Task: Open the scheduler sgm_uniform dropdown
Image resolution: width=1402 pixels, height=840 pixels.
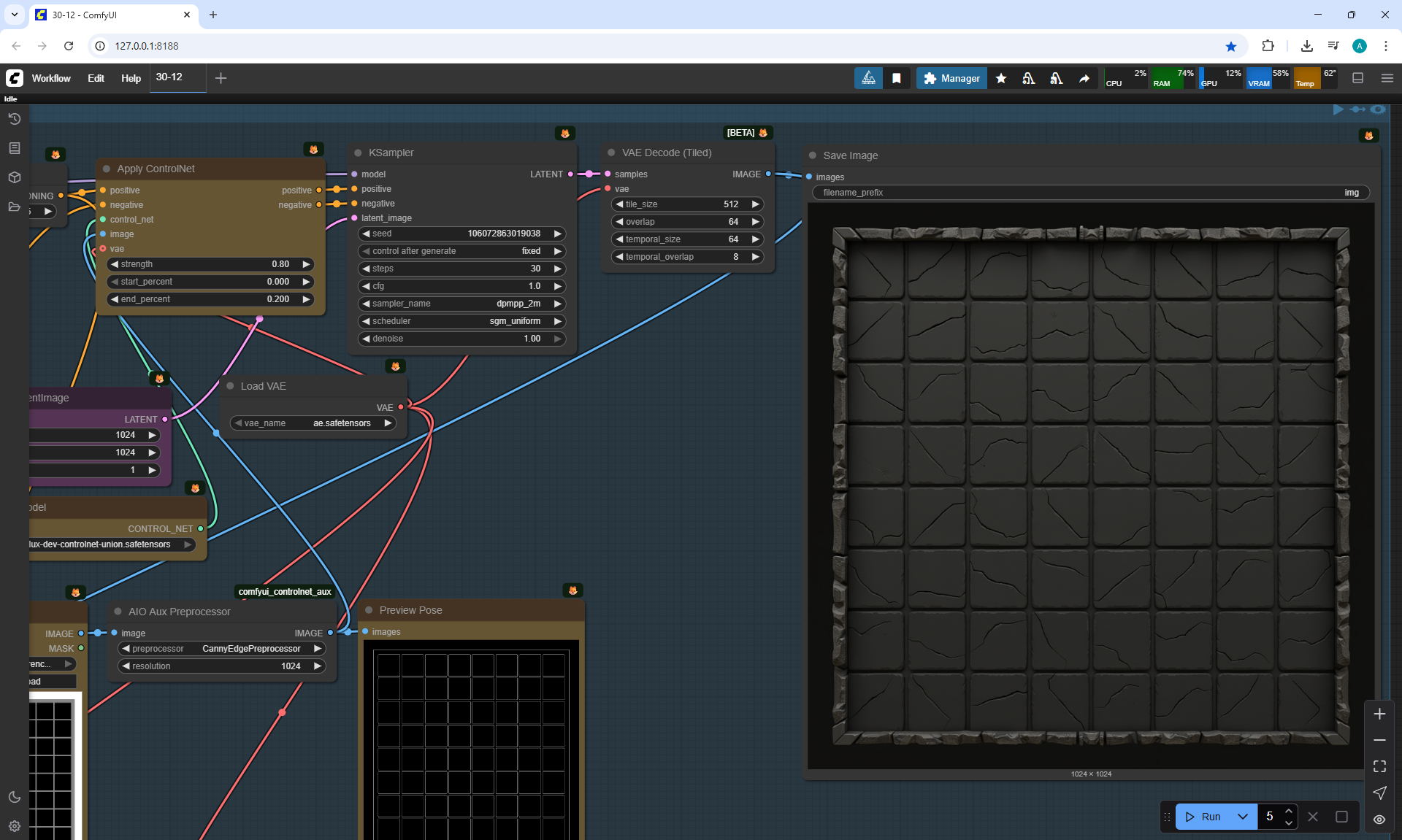Action: pos(461,321)
